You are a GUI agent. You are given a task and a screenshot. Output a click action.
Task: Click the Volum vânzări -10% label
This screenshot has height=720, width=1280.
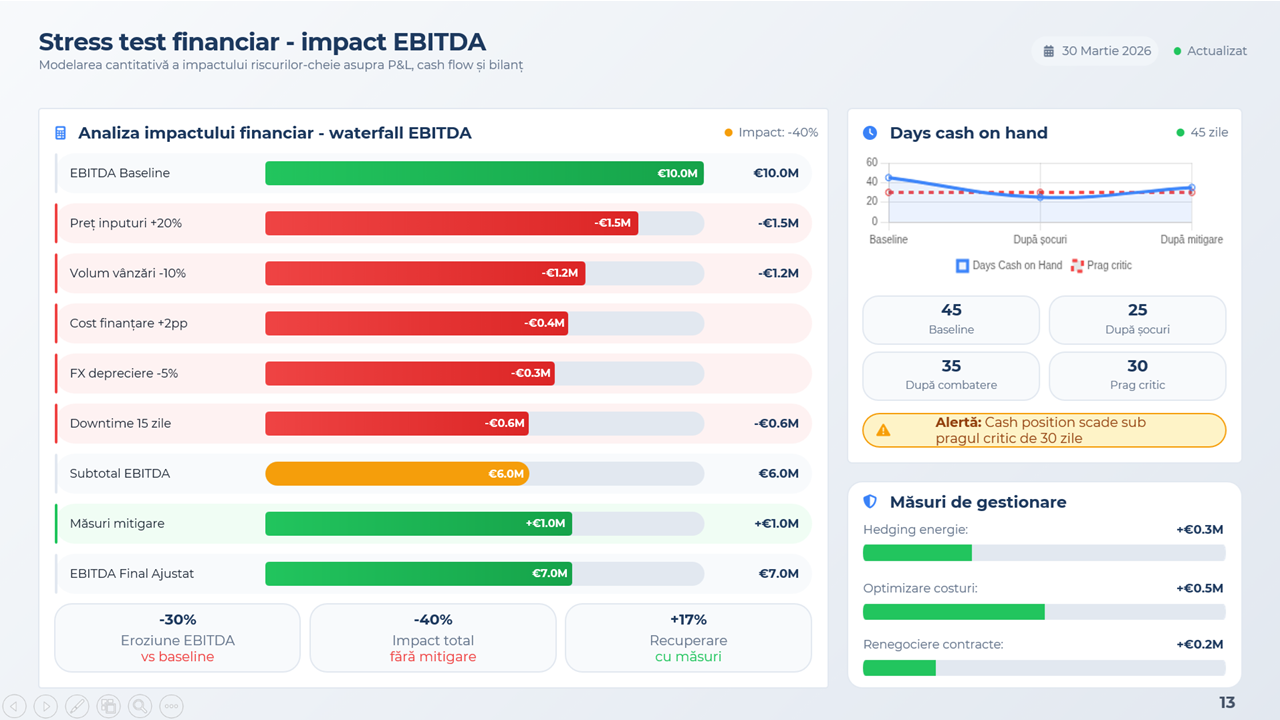128,273
